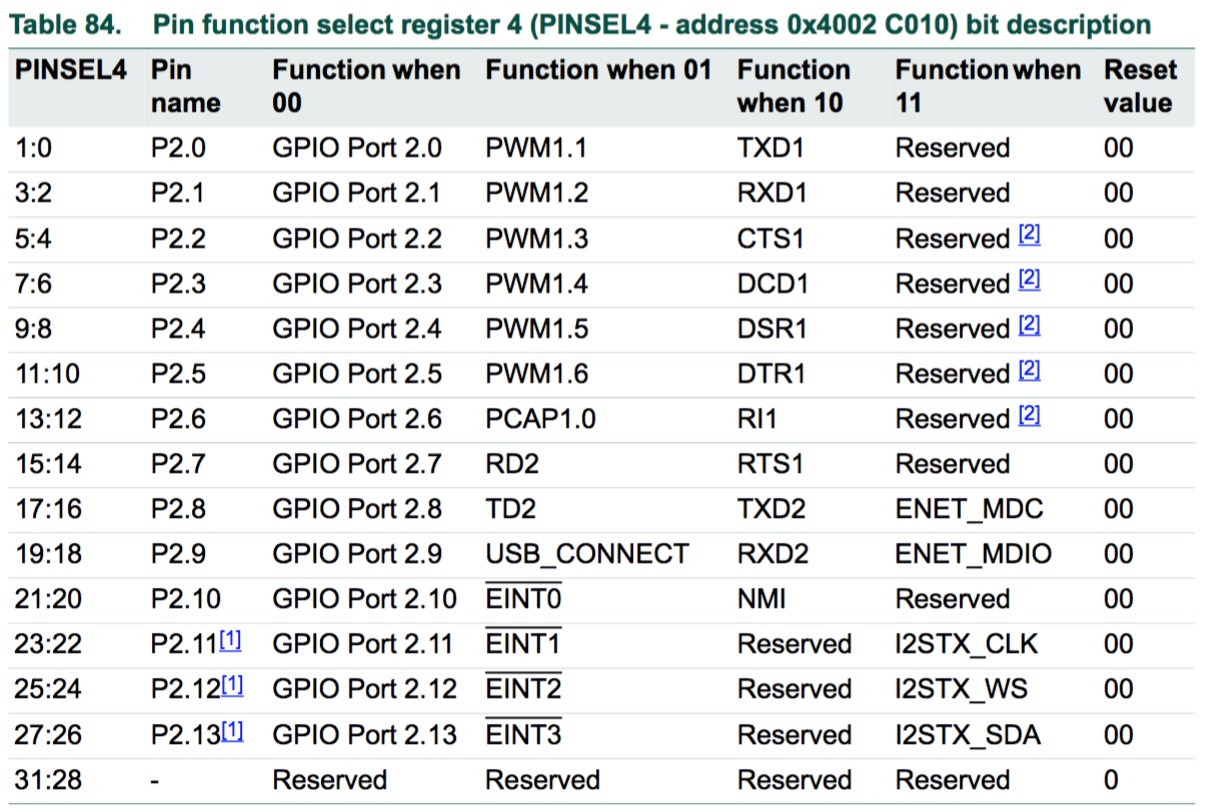The height and width of the screenshot is (812, 1212).
Task: Open footnote [2] link in P2.3 row
Action: click(1030, 281)
